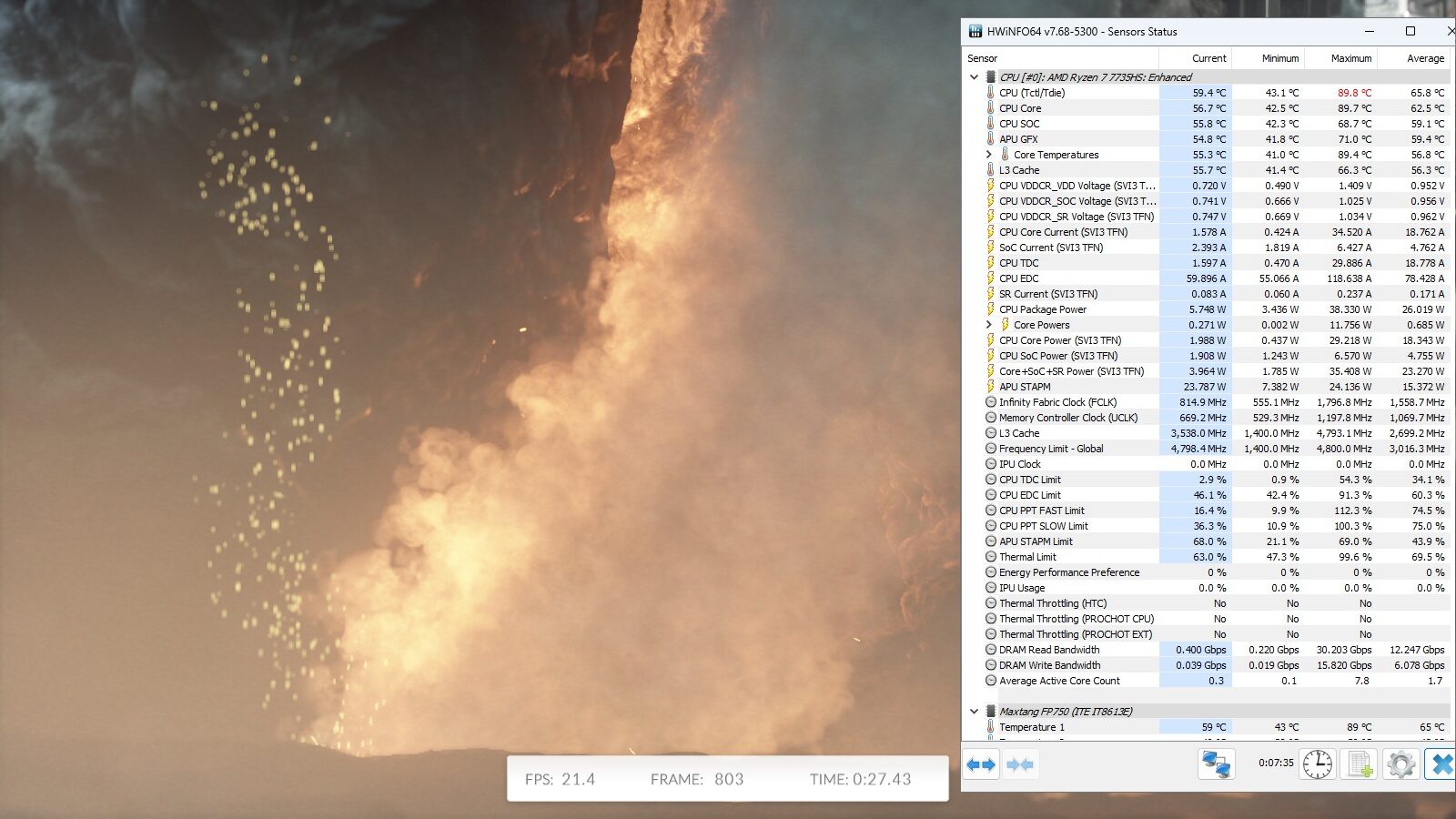Screen dimensions: 1456x819
Task: Click circle icon beside DRAM Read Bandwidth
Action: [990, 650]
